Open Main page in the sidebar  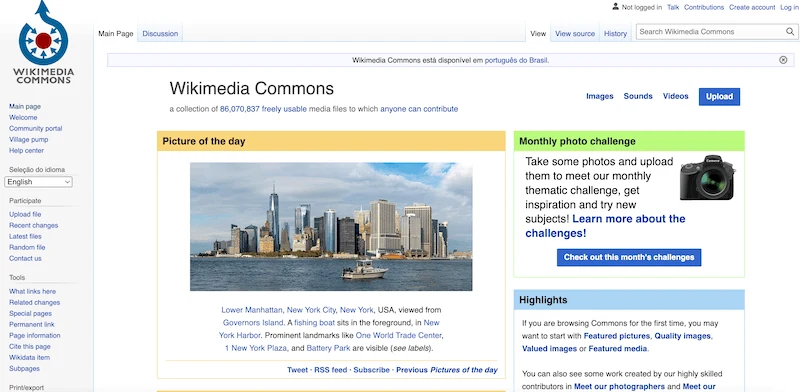[x=25, y=107]
